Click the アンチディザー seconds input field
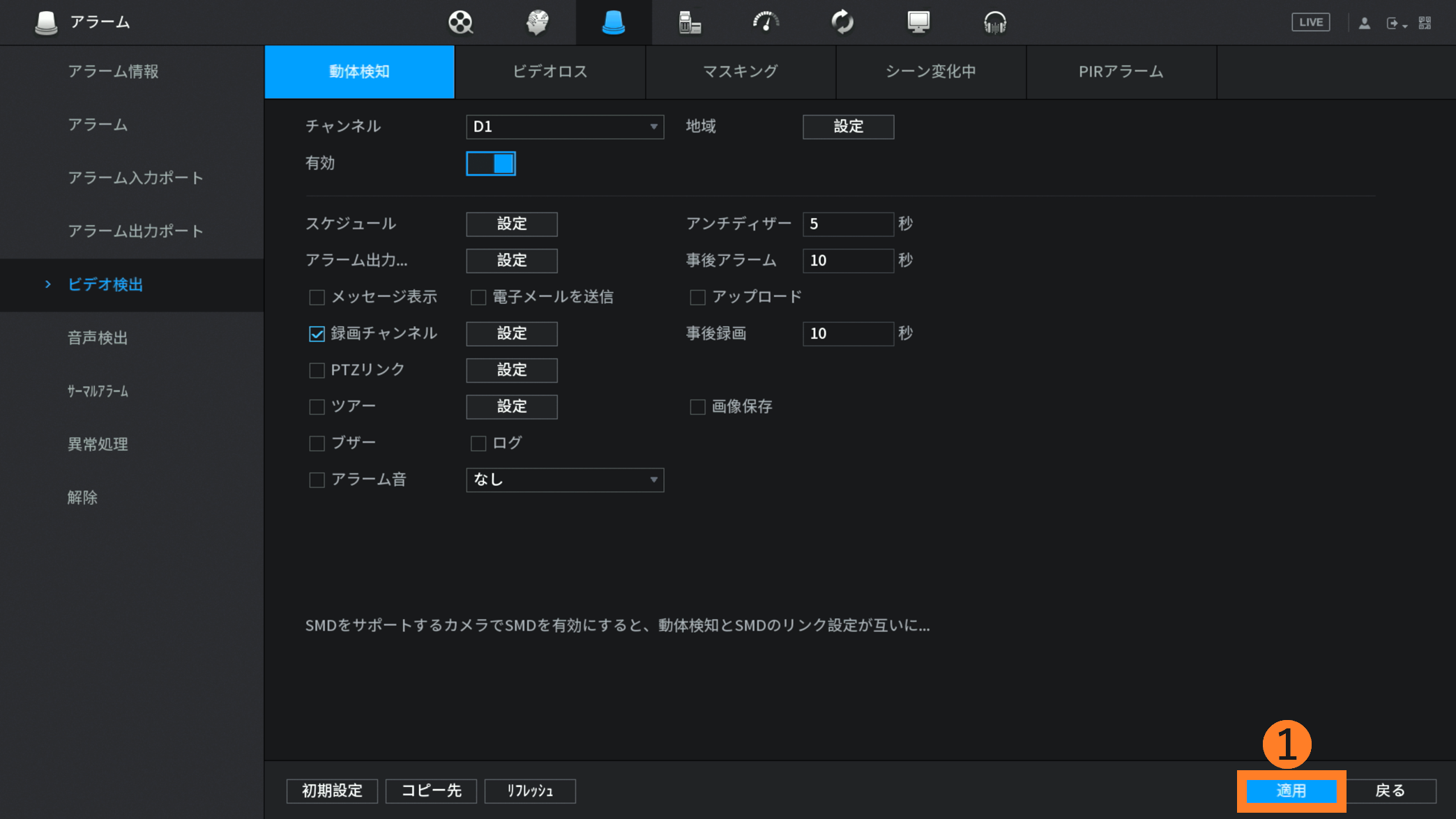This screenshot has height=819, width=1456. pos(847,224)
